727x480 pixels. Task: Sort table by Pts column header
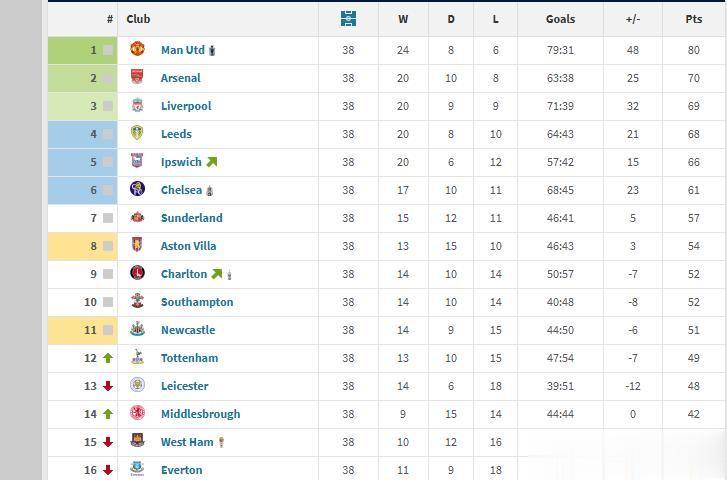[694, 19]
